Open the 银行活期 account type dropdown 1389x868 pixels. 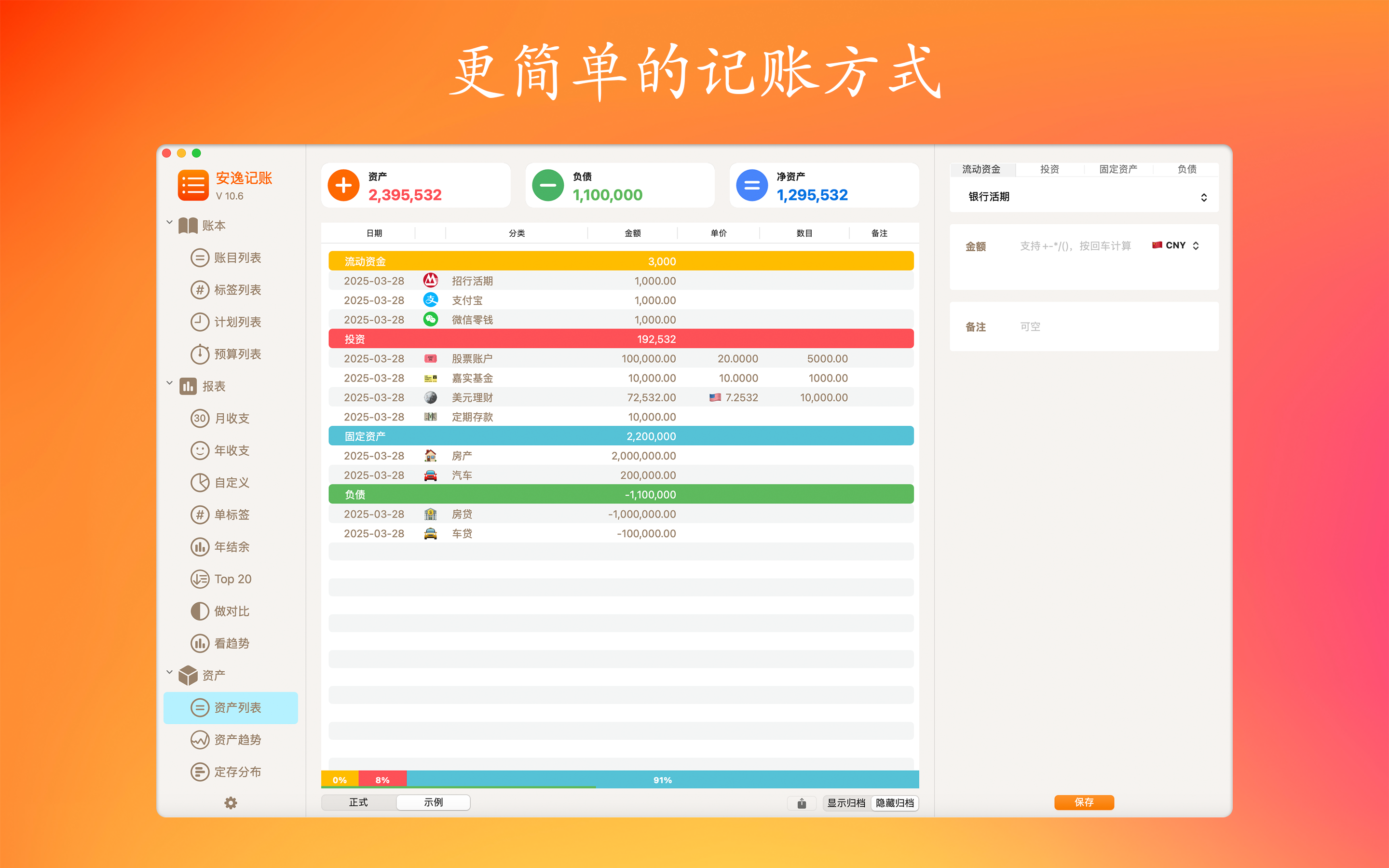(x=1084, y=197)
